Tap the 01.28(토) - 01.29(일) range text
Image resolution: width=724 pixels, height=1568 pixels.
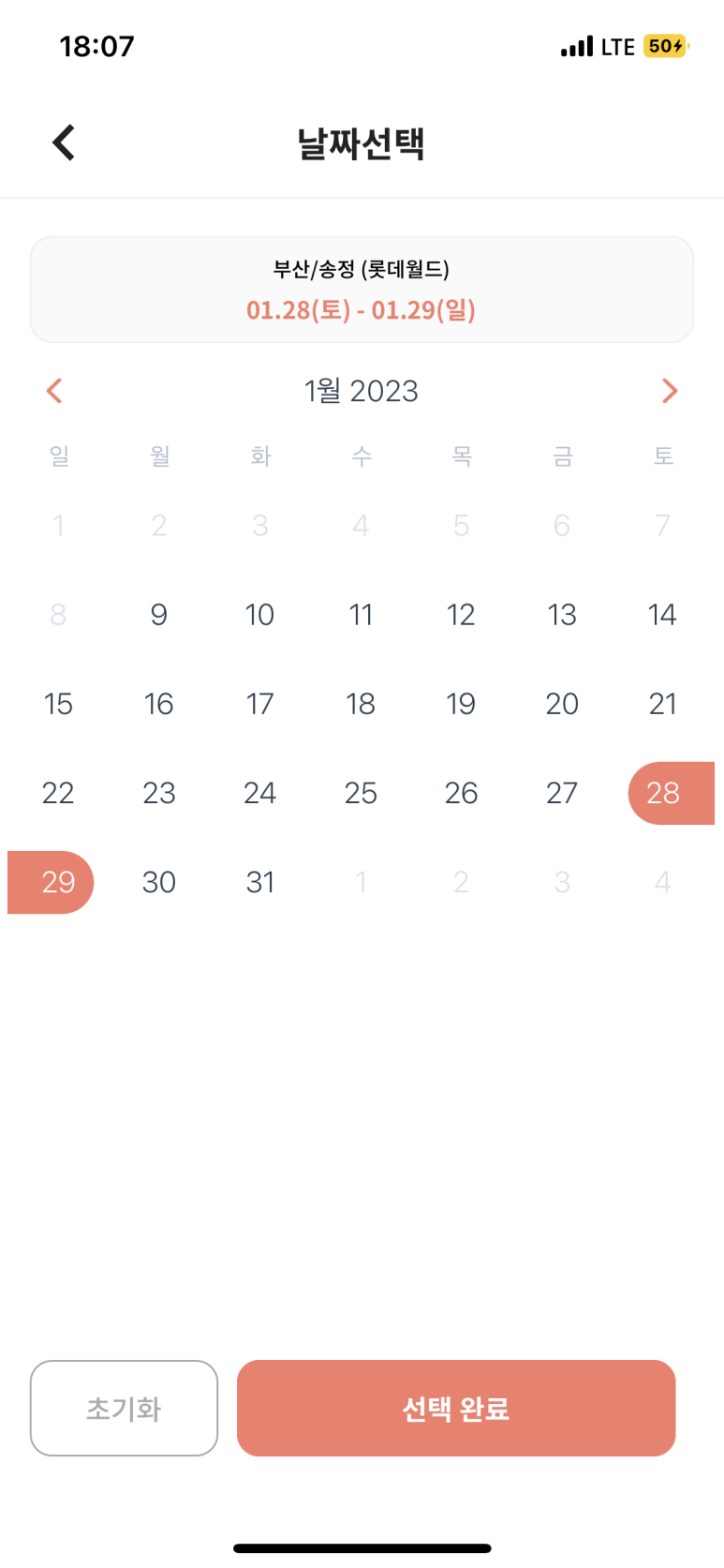click(362, 310)
